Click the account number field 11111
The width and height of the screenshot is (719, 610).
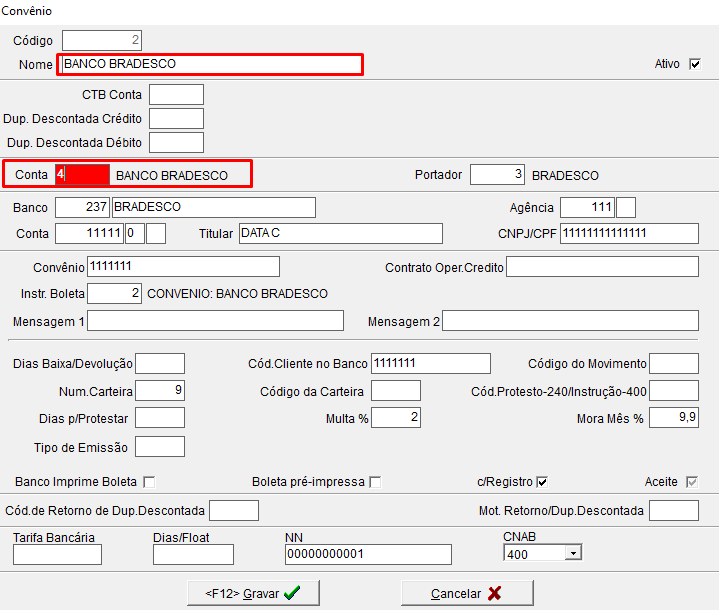89,233
